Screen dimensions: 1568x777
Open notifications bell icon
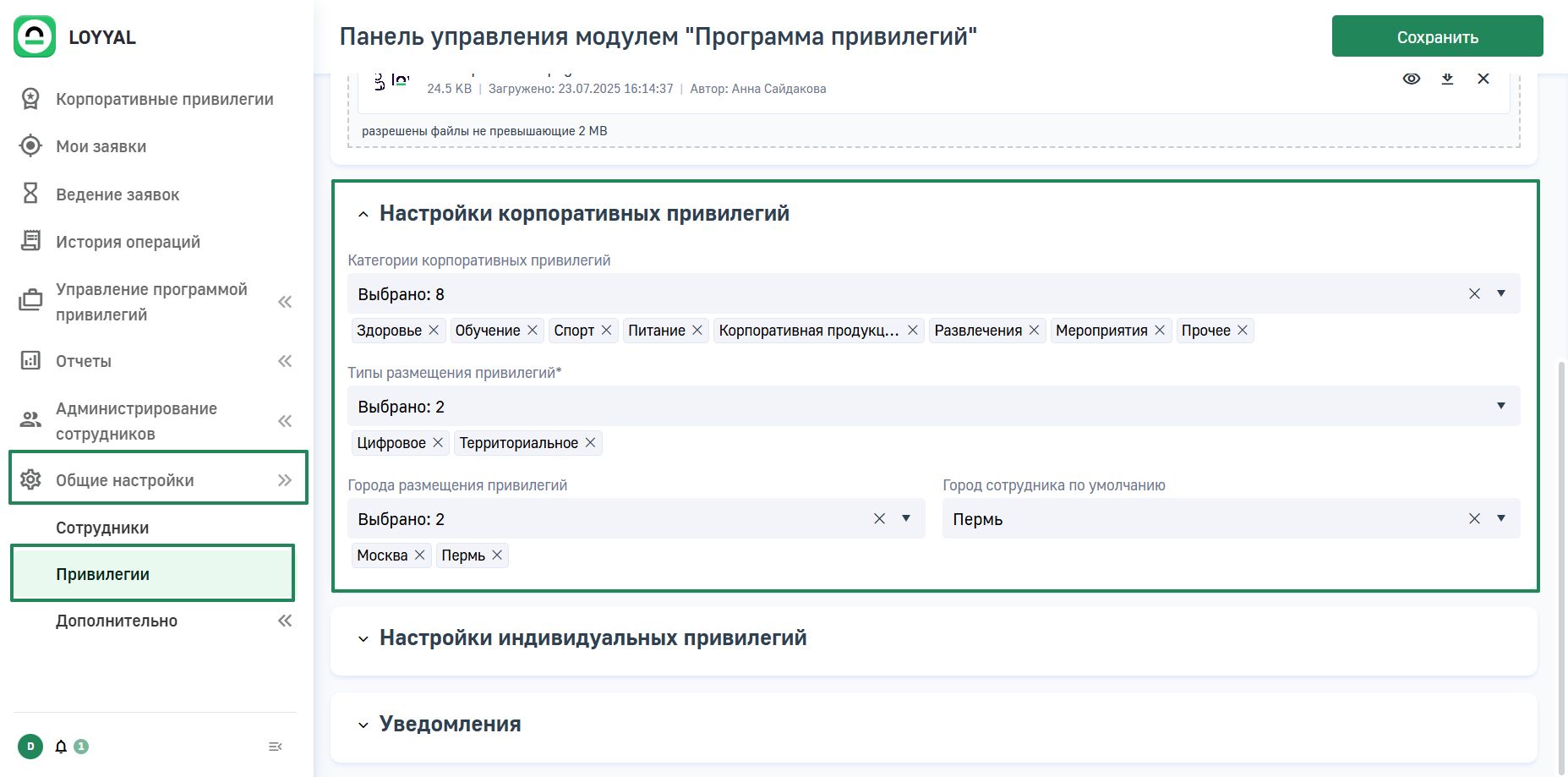coord(61,747)
